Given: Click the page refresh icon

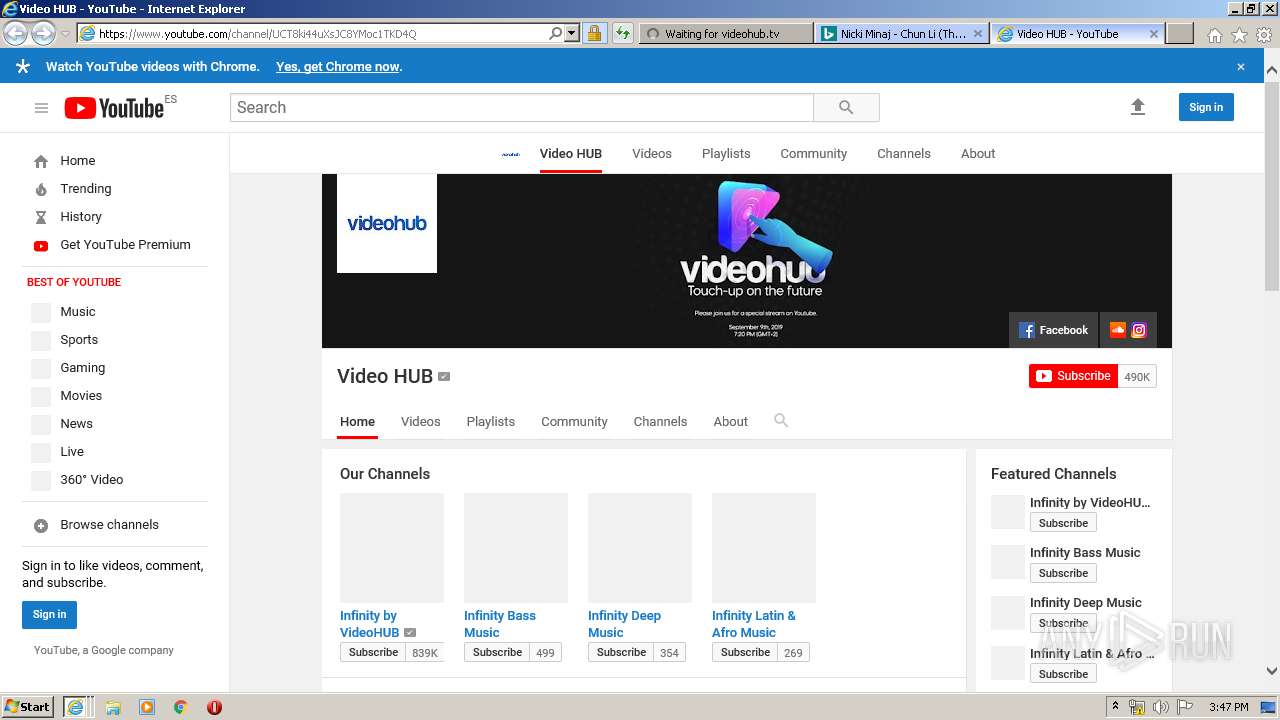Looking at the screenshot, I should tap(623, 33).
